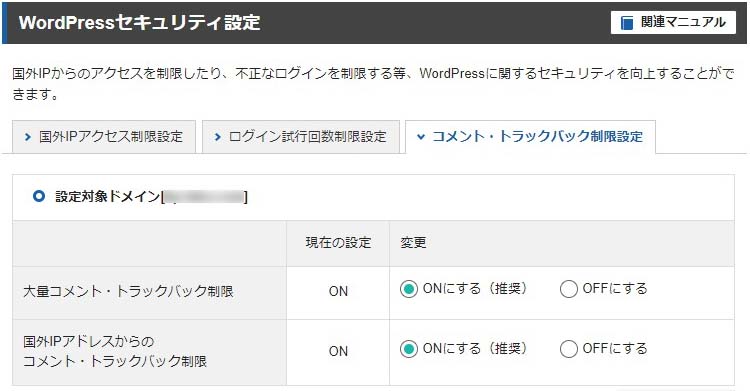Click the 大量コメント・トラックバック制限 row label

coord(128,291)
